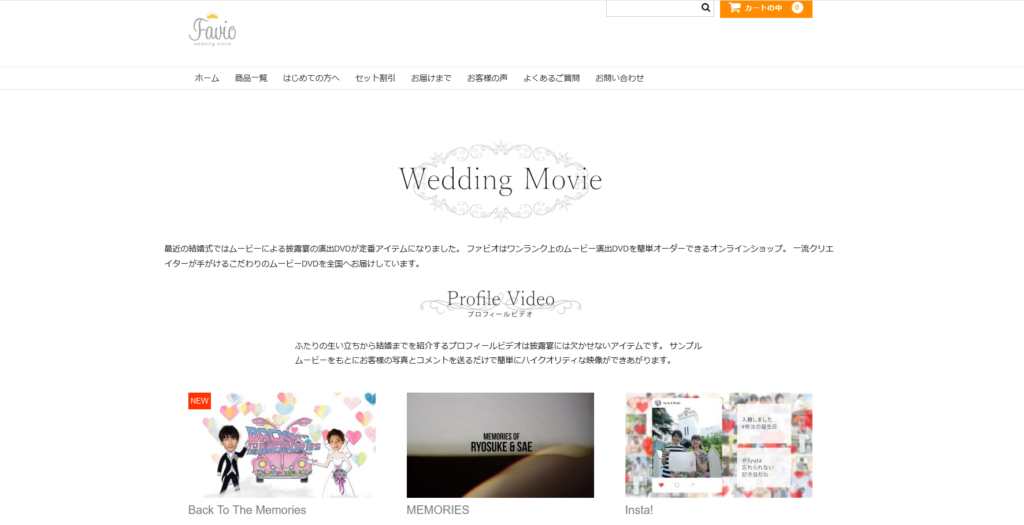Viewport: 1024px width, 525px height.
Task: Select はじめての方へ in the navigation
Action: click(x=311, y=78)
